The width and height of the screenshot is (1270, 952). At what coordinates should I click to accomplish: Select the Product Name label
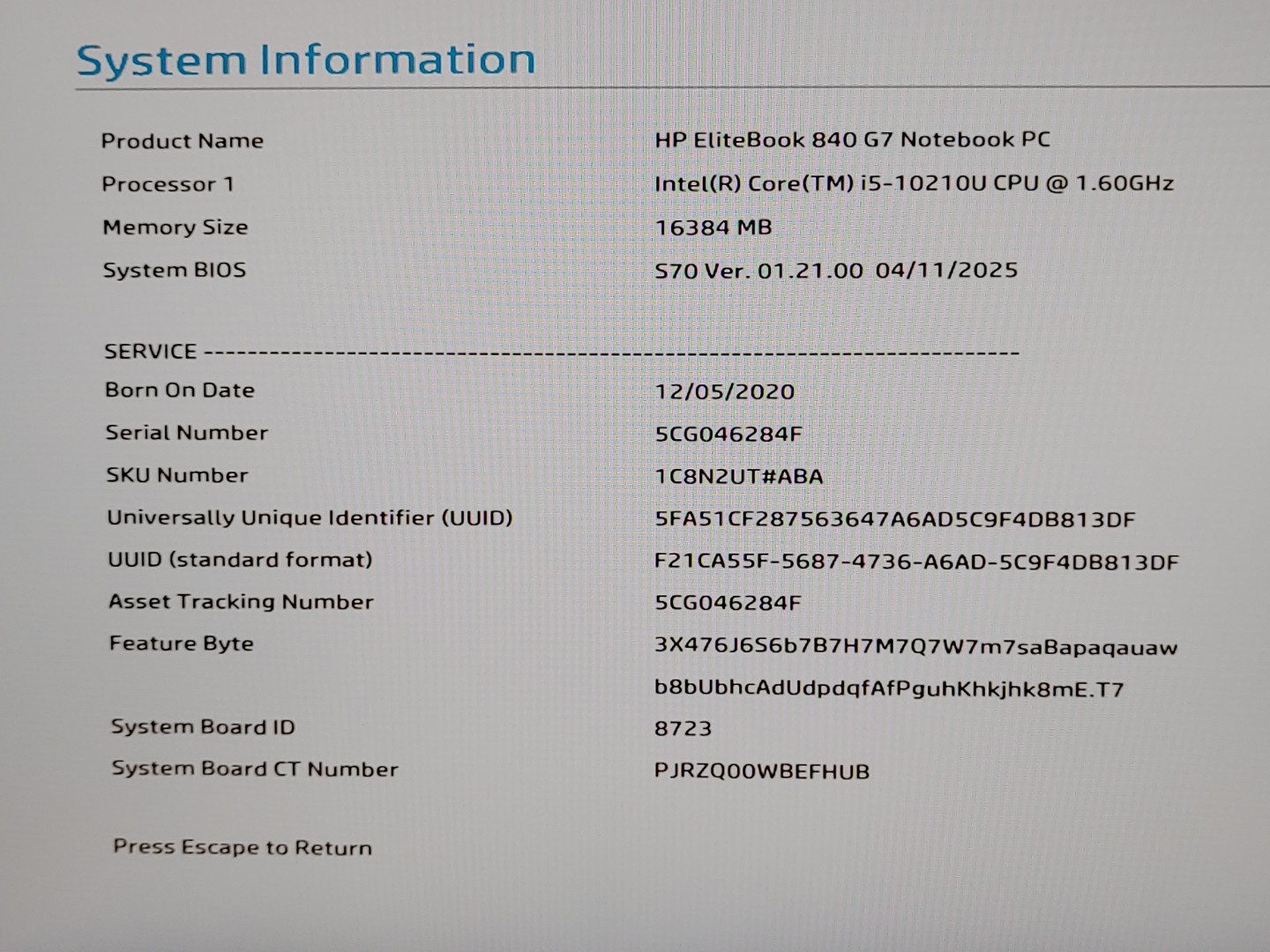click(182, 140)
